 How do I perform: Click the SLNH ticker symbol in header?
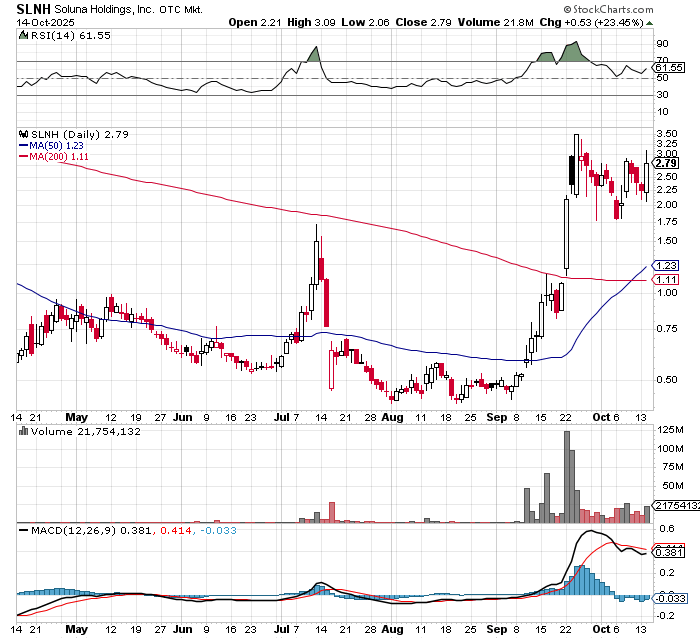34,9
